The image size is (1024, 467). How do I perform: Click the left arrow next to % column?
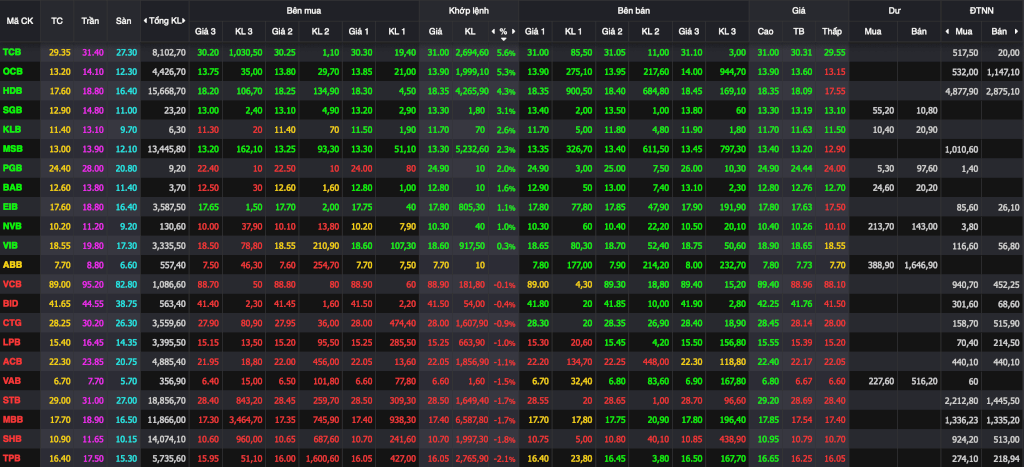494,31
